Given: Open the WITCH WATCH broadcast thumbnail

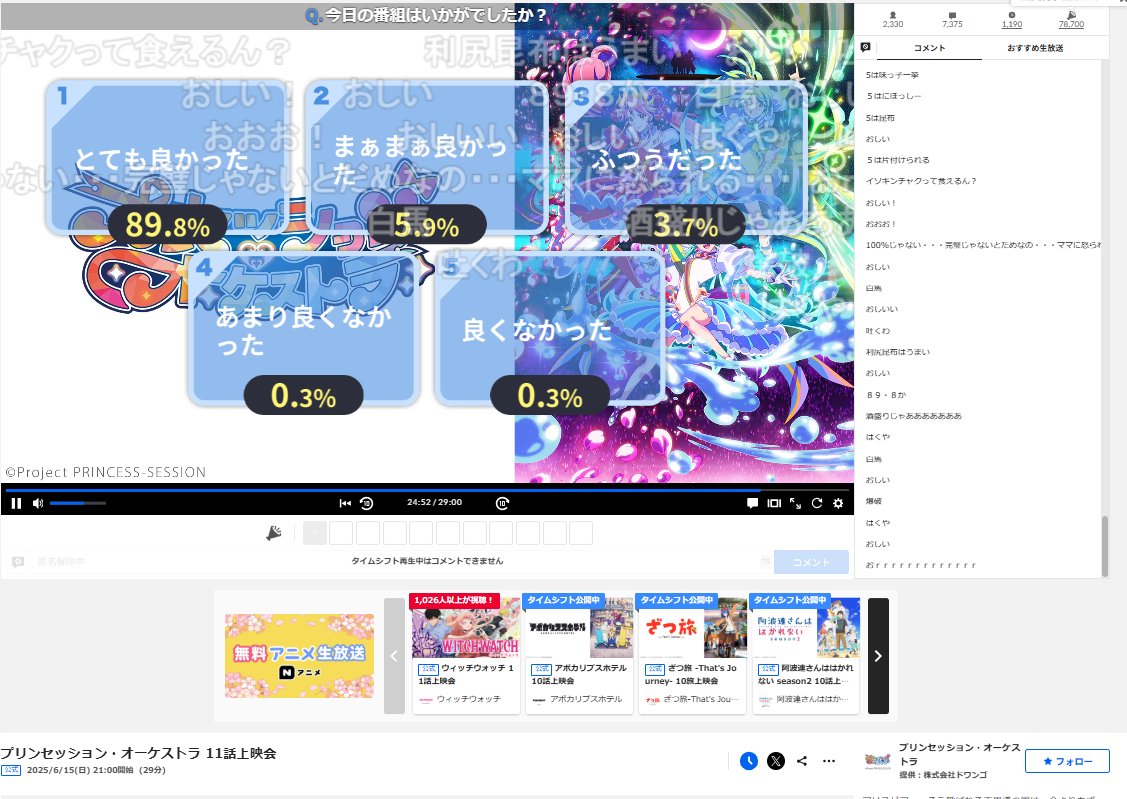Looking at the screenshot, I should point(466,627).
